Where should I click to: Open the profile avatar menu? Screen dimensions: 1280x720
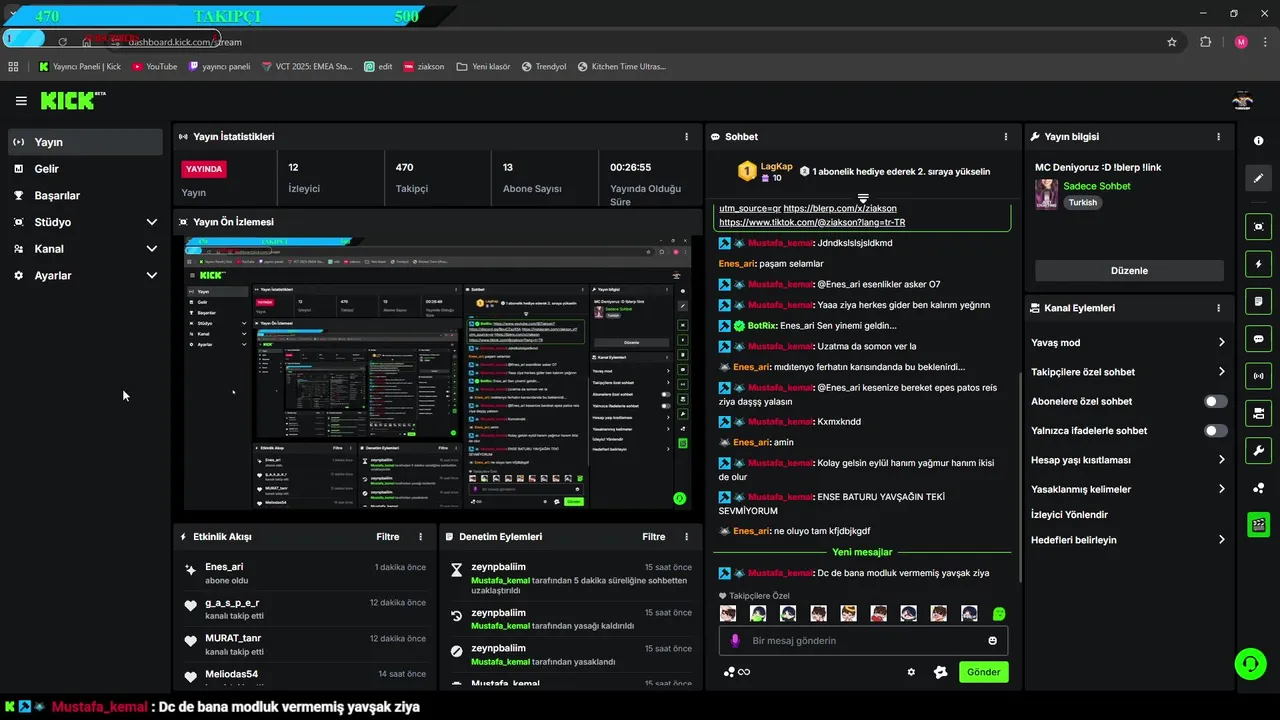(1242, 101)
